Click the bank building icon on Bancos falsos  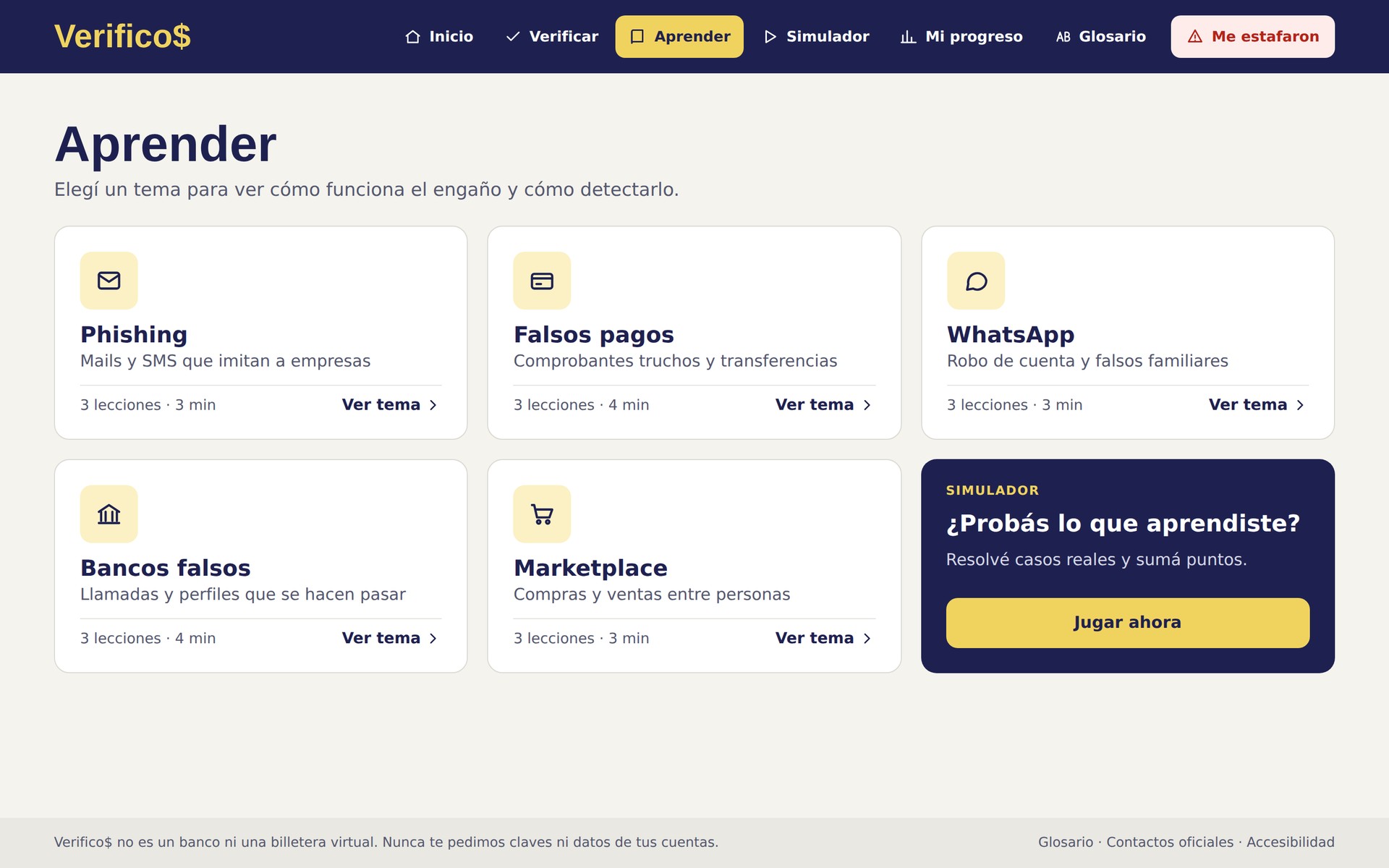109,514
